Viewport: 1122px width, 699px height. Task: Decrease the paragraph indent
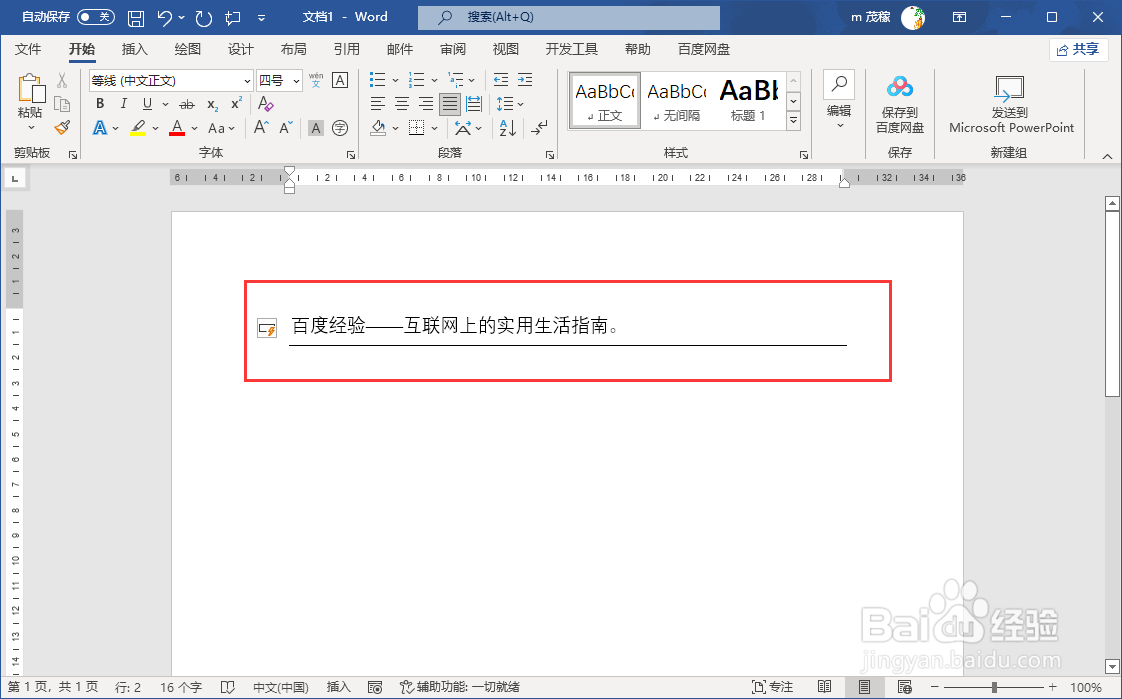pos(501,80)
